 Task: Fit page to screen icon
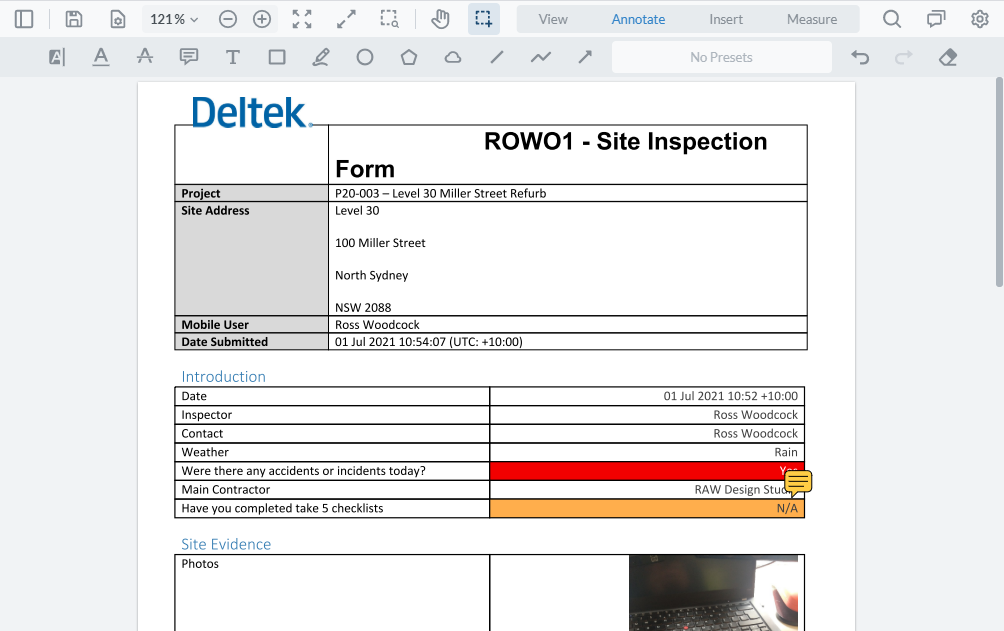tap(302, 19)
